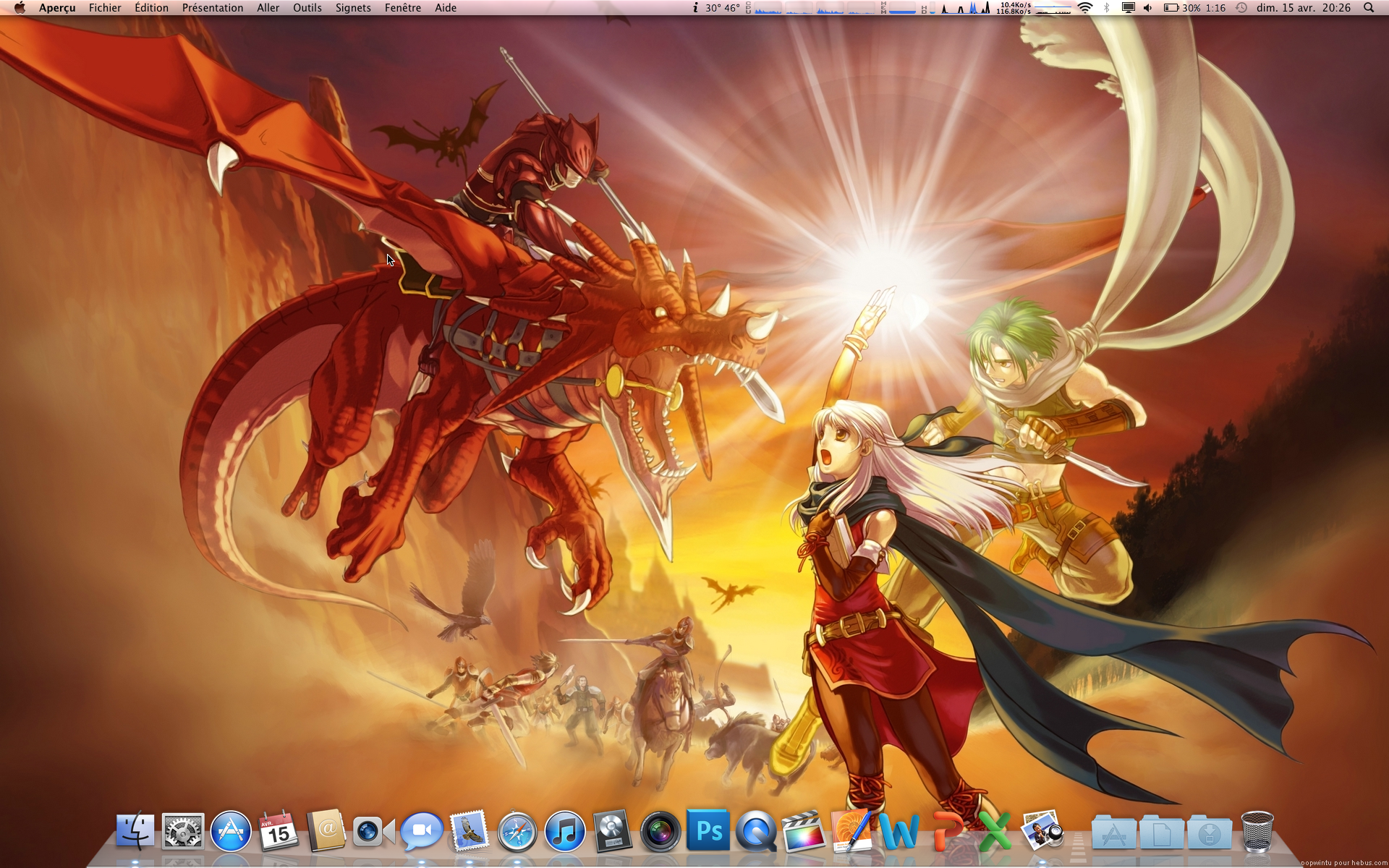The width and height of the screenshot is (1389, 868).
Task: Open the Aide menu
Action: click(x=446, y=8)
